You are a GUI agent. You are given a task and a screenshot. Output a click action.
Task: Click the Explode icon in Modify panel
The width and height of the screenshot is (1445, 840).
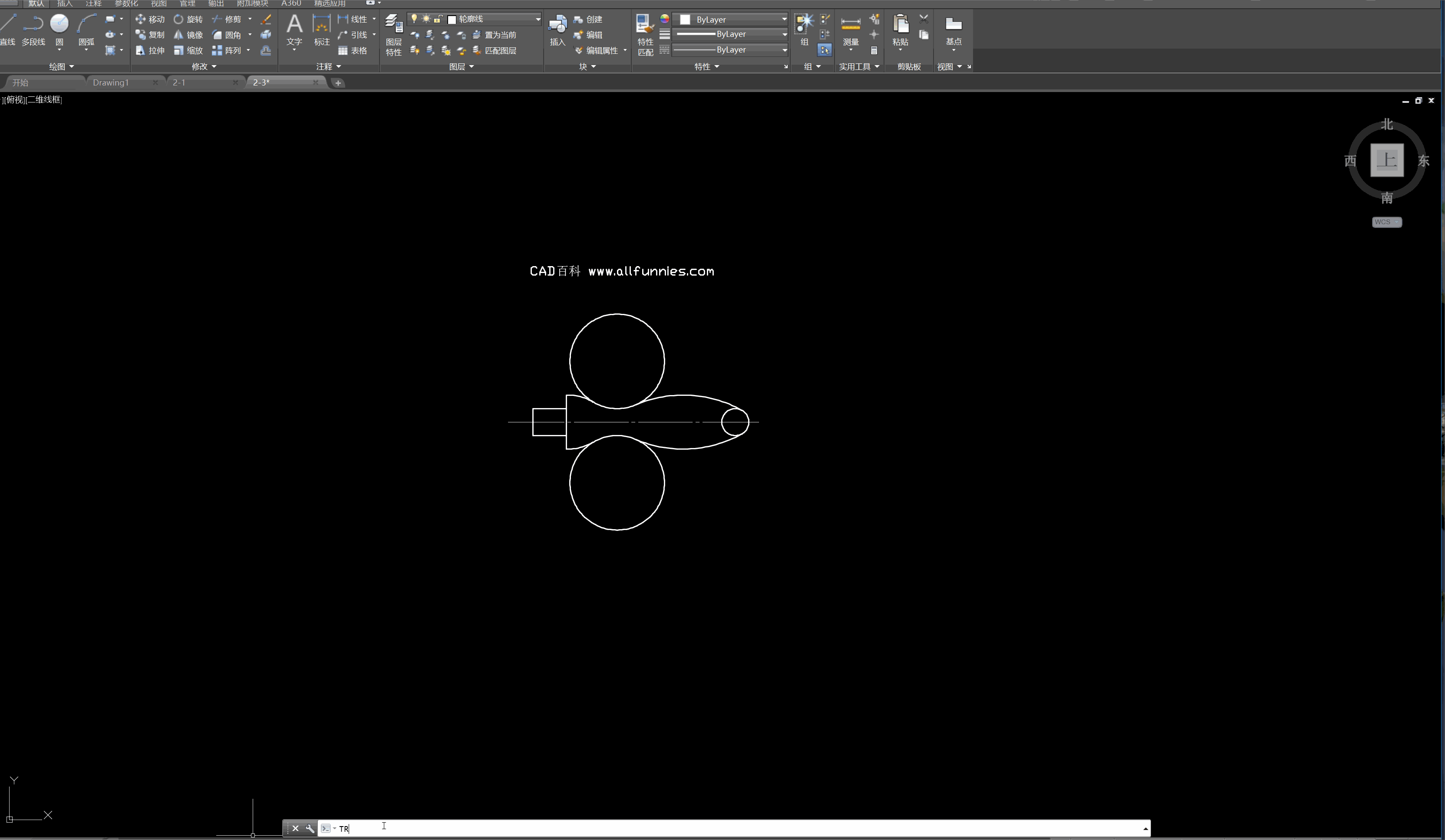(x=266, y=34)
